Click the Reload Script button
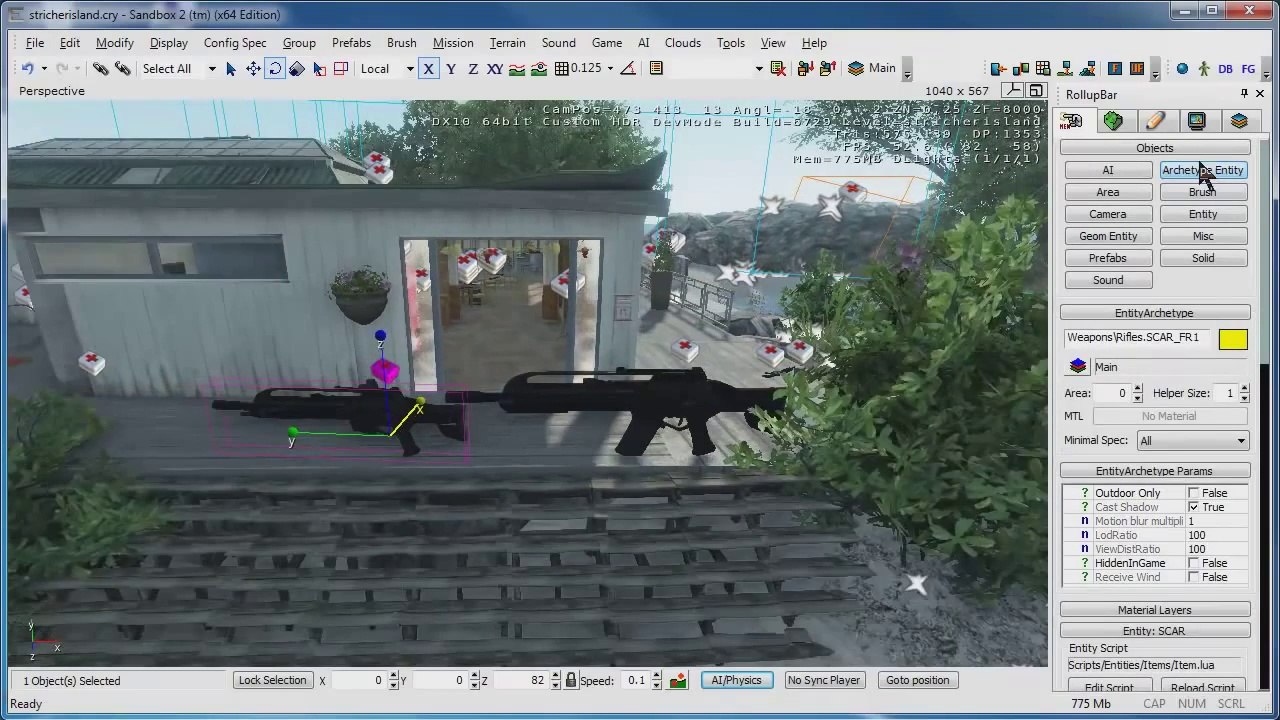Screen dimensions: 1280x720 [1202, 688]
